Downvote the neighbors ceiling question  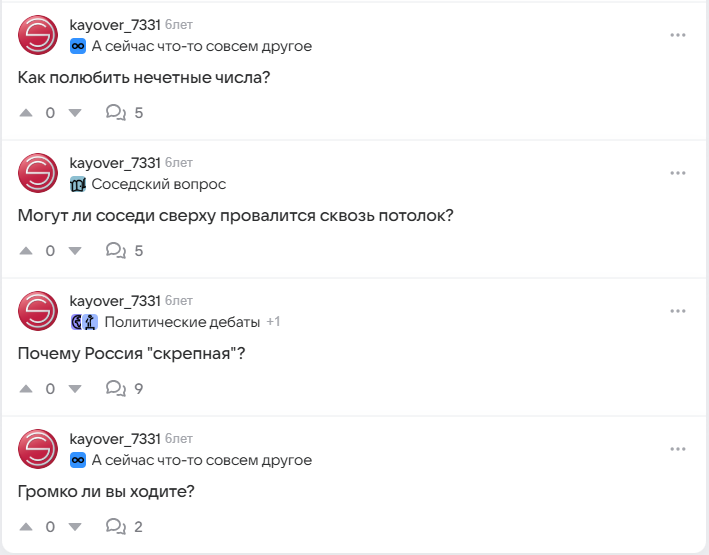click(x=74, y=251)
